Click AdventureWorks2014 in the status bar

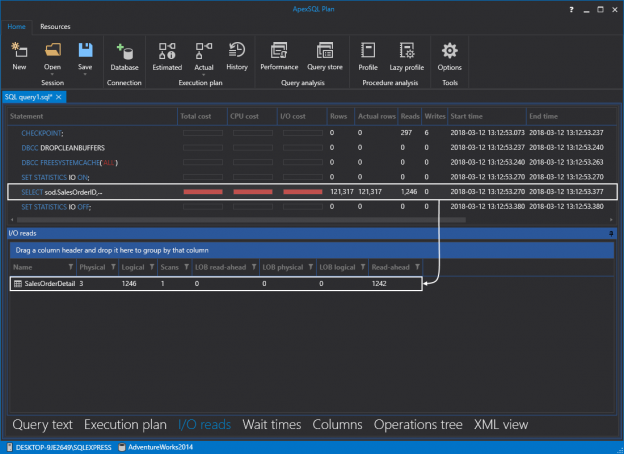[160, 447]
